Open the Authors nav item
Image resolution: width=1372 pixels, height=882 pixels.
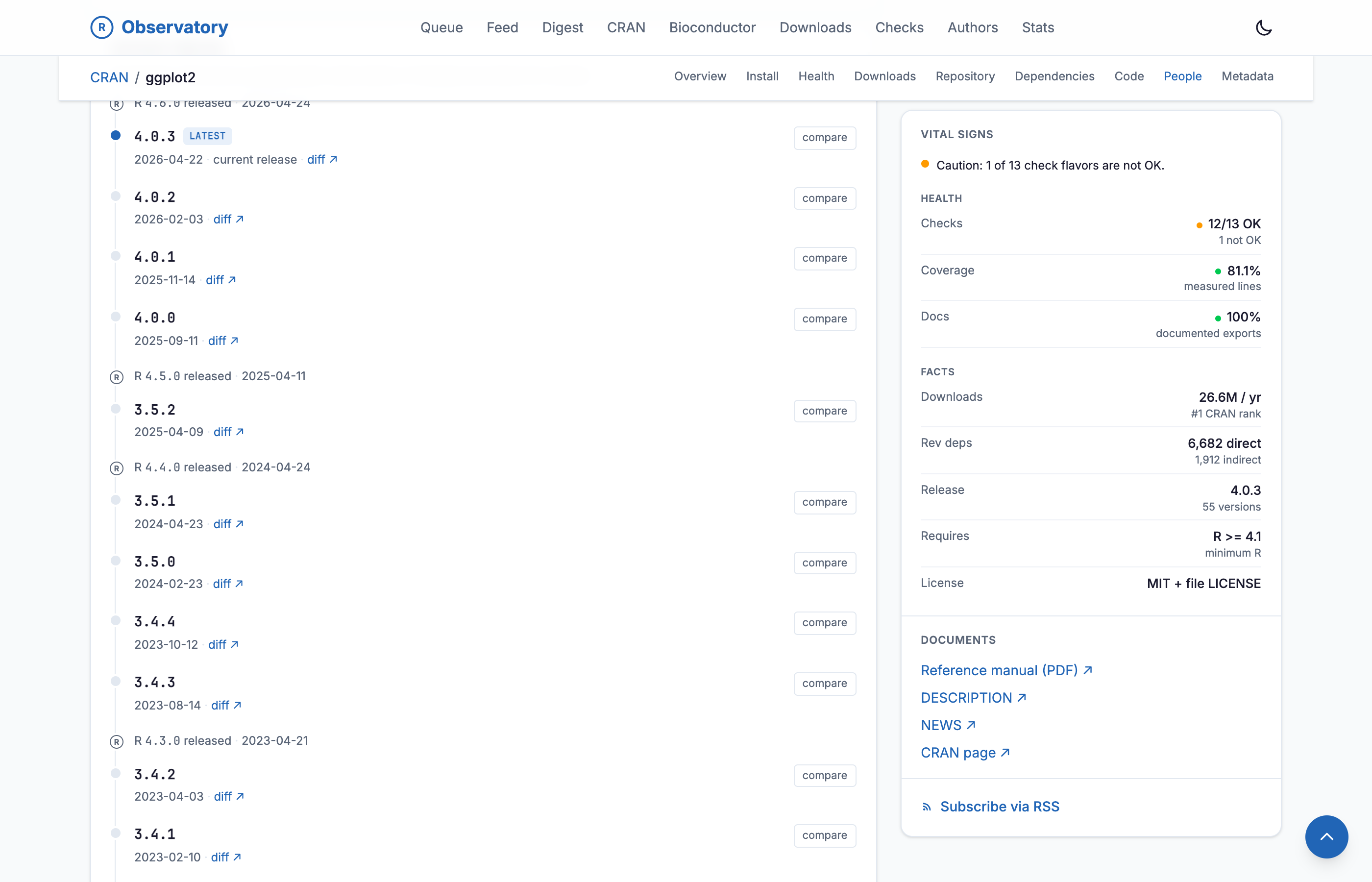coord(972,27)
